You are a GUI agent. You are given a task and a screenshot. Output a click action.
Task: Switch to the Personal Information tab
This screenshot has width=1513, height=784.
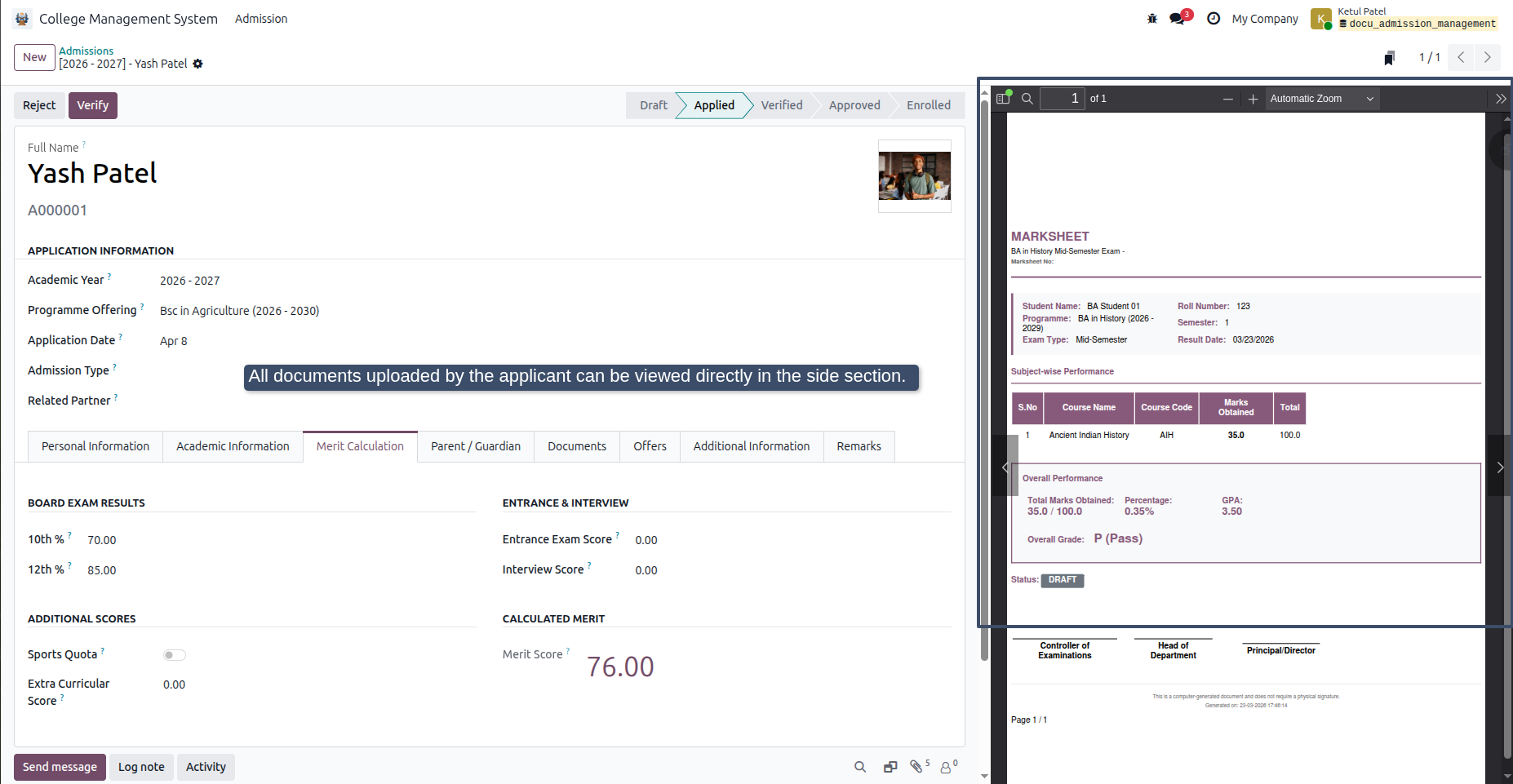coord(95,446)
